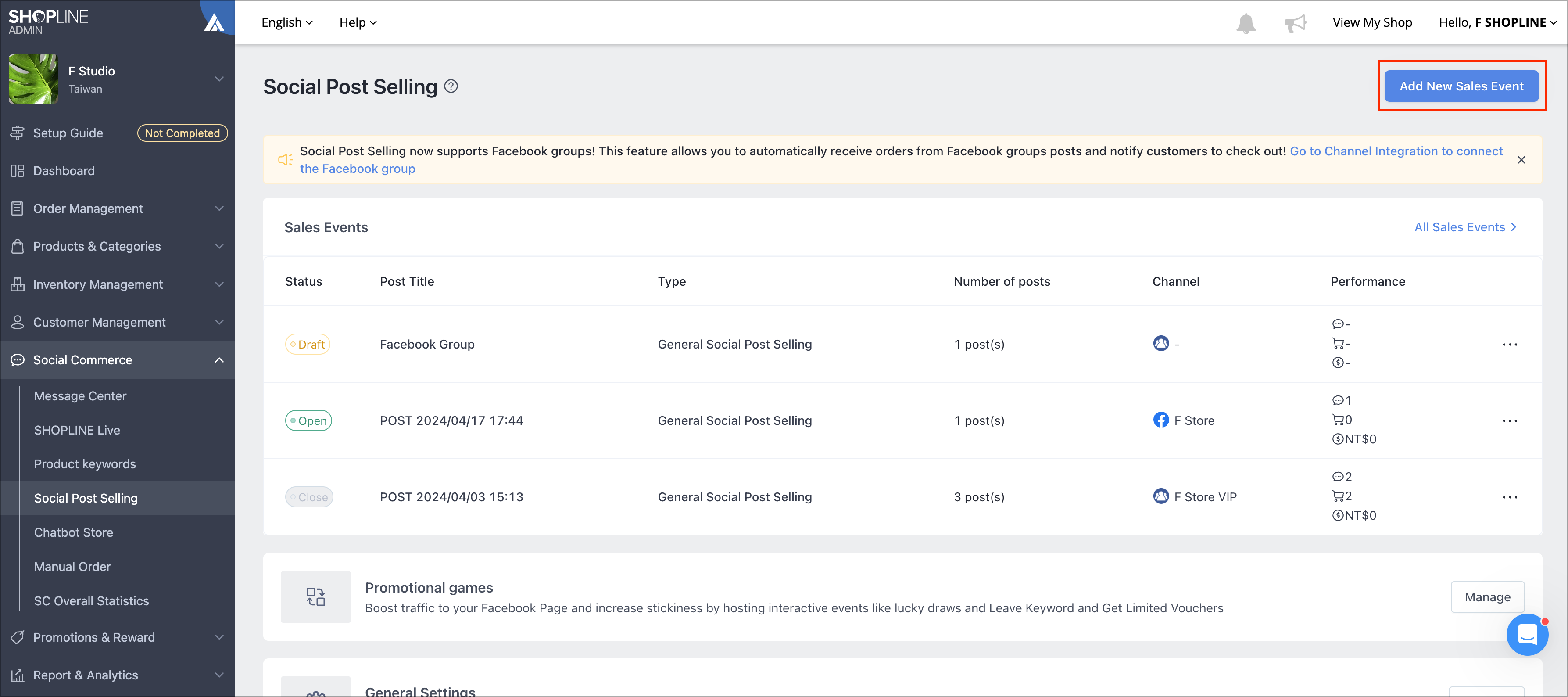Click the blue sail logo icon in sidebar header
This screenshot has width=1568, height=697.
coord(214,22)
